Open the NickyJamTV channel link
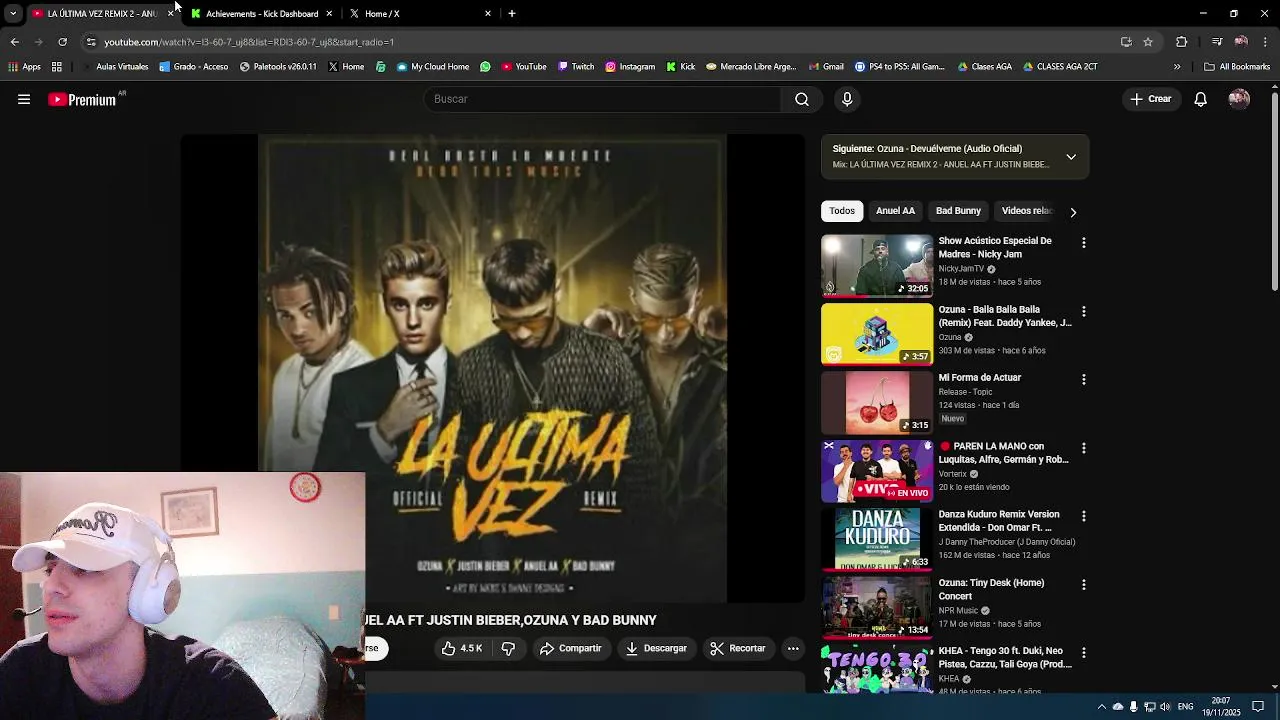 (x=961, y=269)
